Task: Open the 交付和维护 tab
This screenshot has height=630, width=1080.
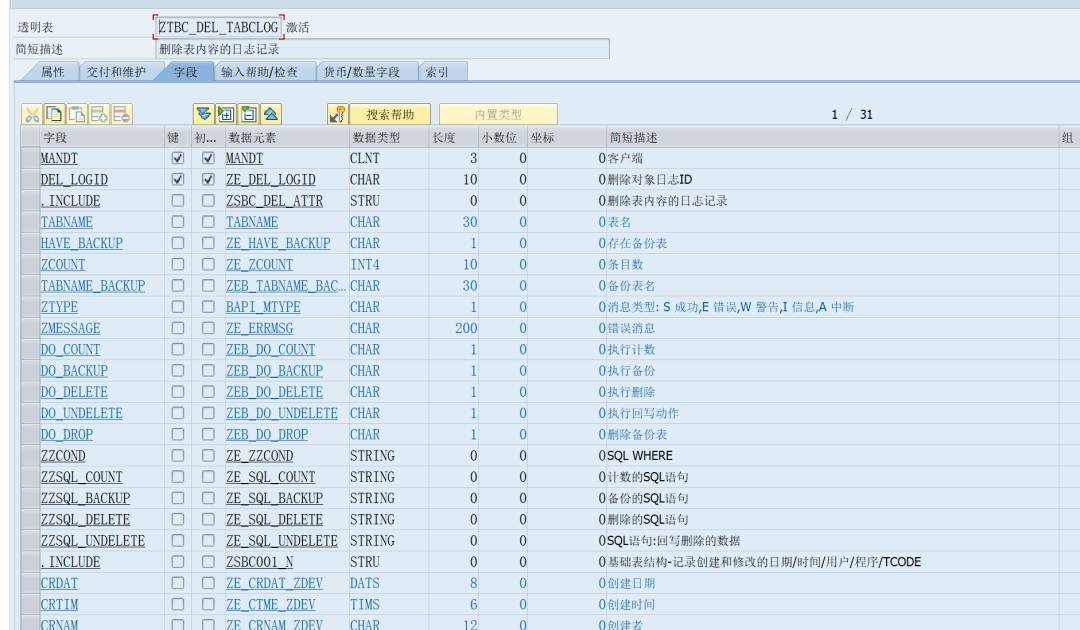Action: pyautogui.click(x=116, y=72)
